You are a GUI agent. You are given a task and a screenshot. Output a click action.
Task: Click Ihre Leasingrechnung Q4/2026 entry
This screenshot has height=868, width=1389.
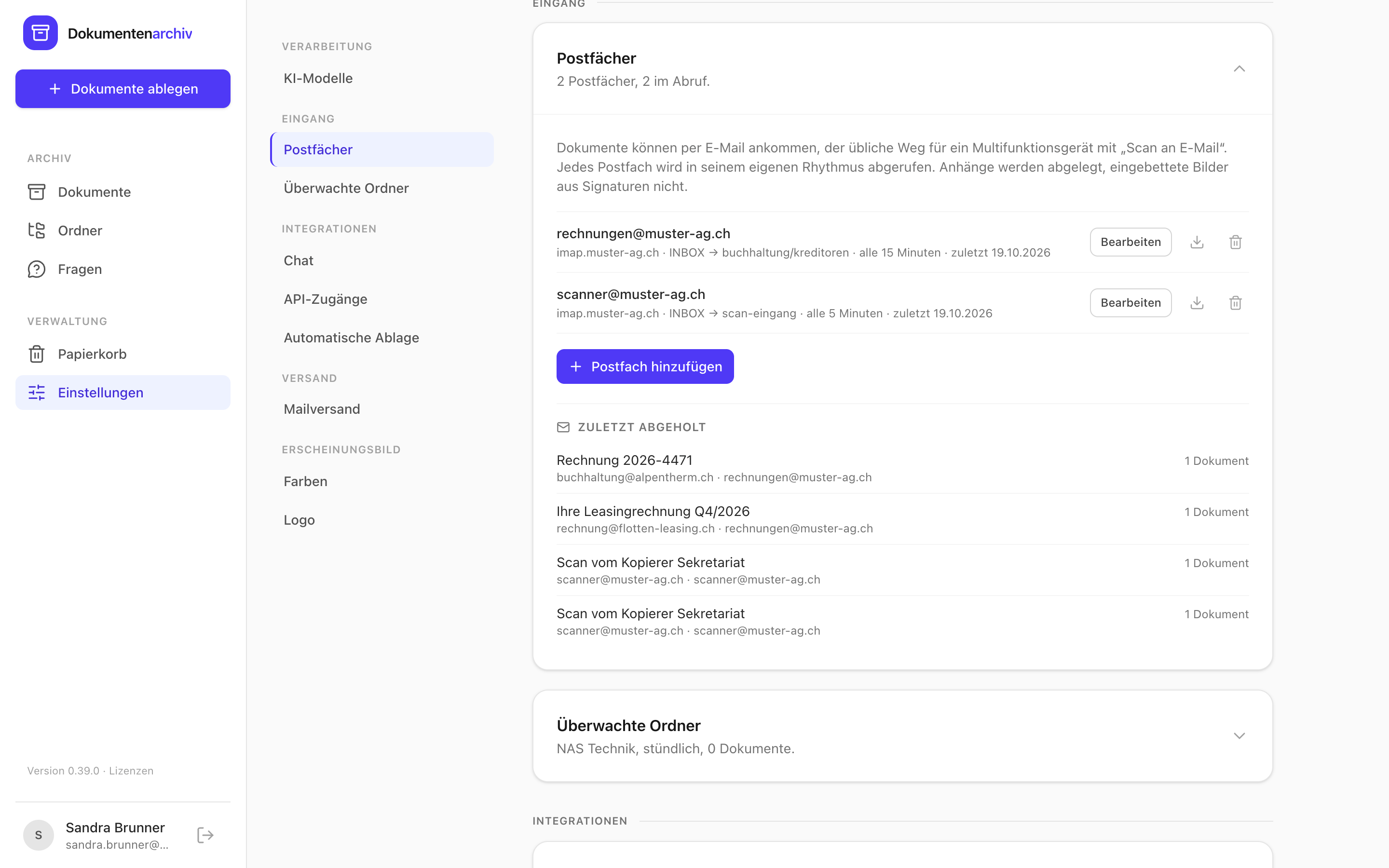coord(902,519)
